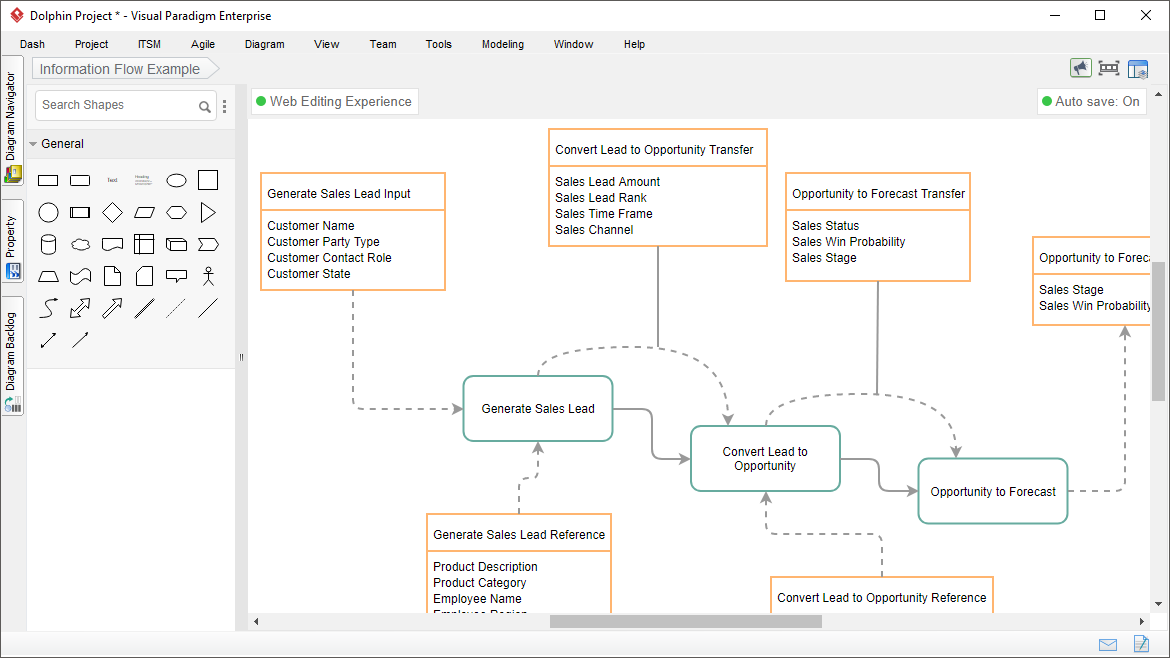The height and width of the screenshot is (658, 1170).
Task: Open the ITSM menu
Action: 149,44
